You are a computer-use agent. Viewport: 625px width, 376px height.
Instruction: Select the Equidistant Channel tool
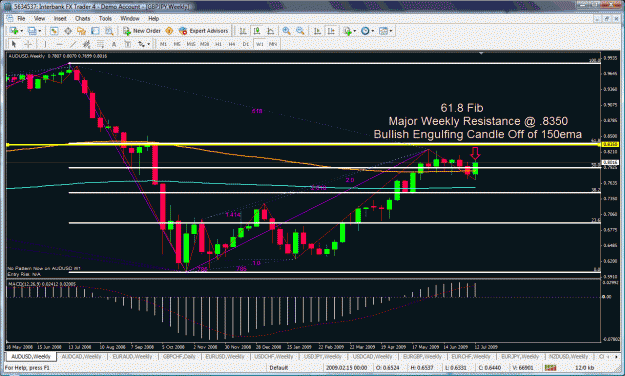click(x=86, y=44)
